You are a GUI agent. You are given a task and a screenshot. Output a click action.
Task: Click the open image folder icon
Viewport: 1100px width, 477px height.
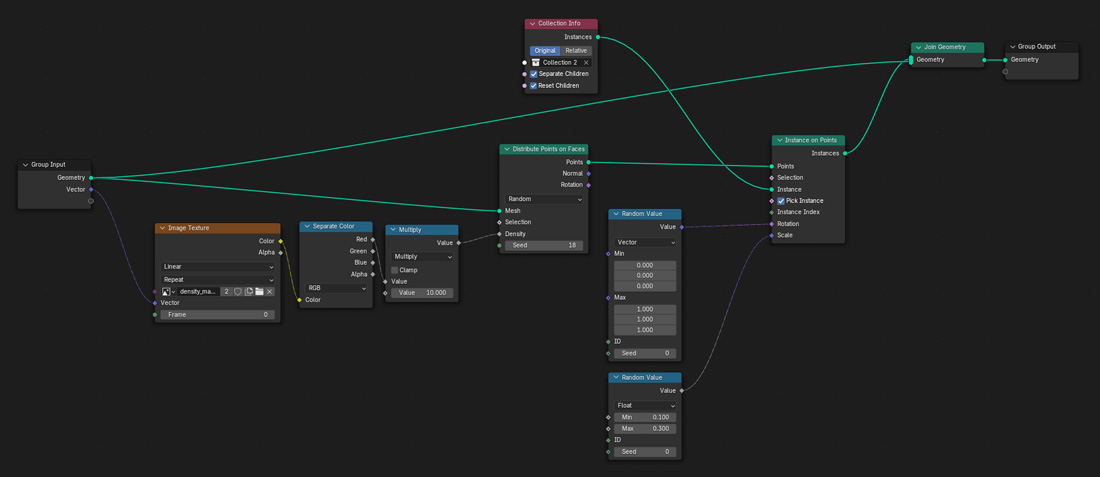pos(259,292)
